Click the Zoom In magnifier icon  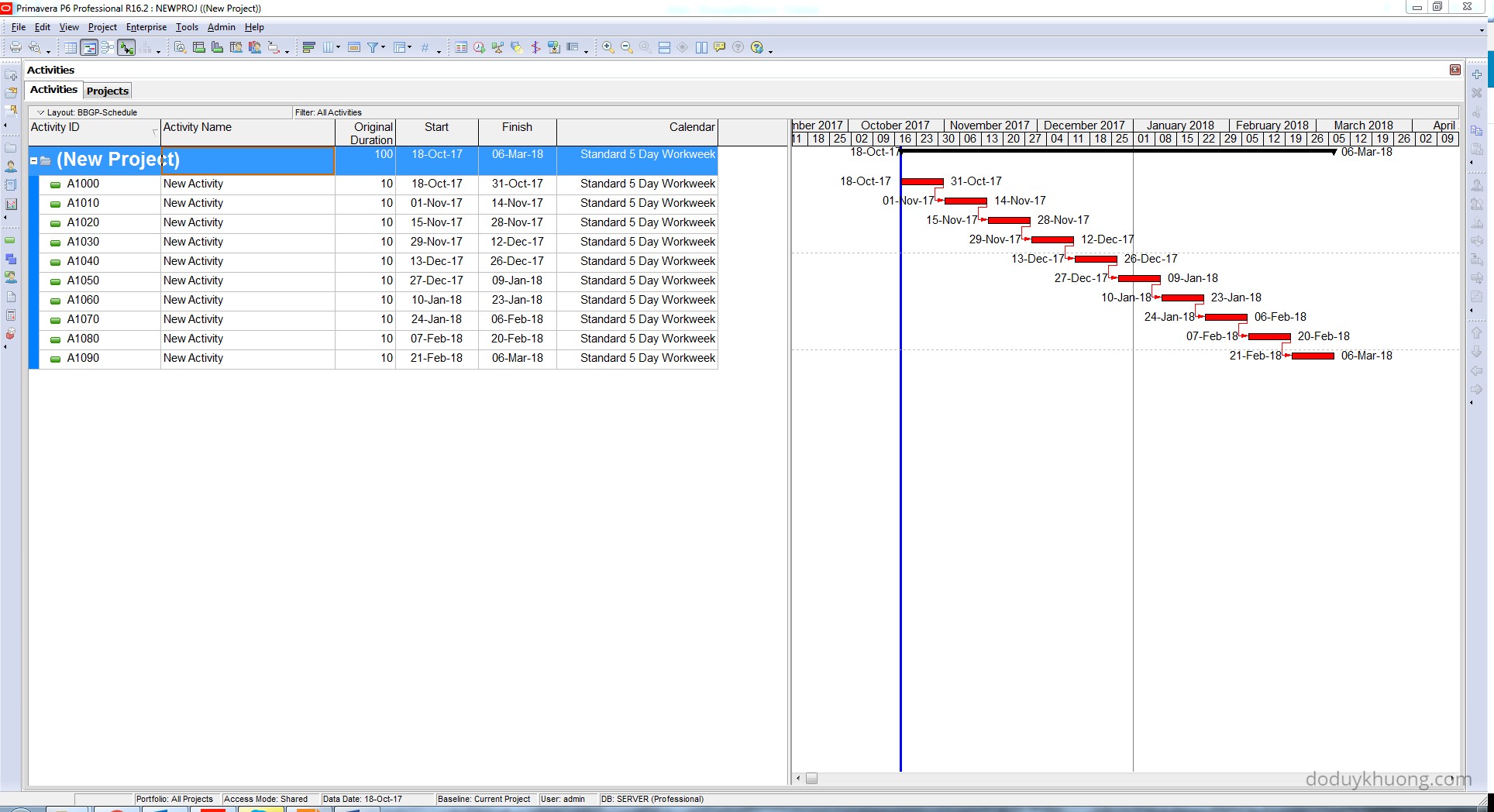[x=608, y=48]
